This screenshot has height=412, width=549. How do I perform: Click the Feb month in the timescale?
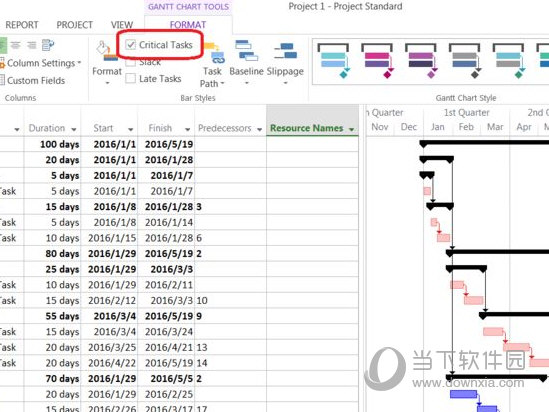(x=466, y=127)
